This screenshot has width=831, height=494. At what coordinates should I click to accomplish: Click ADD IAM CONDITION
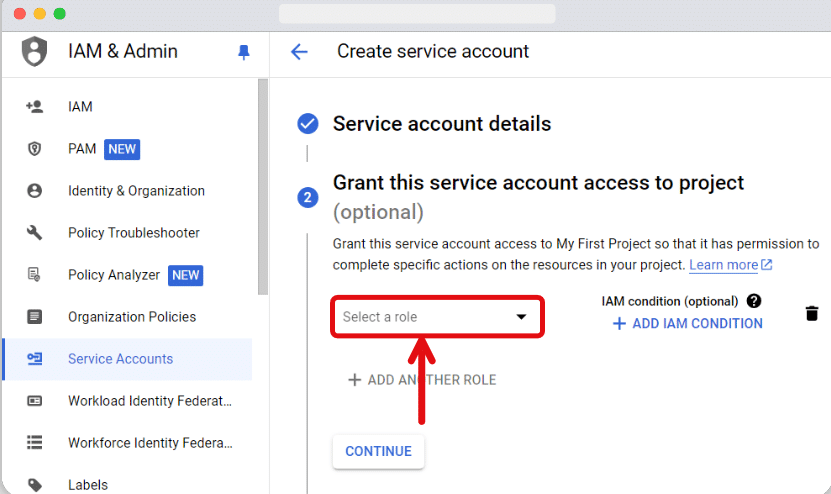687,323
